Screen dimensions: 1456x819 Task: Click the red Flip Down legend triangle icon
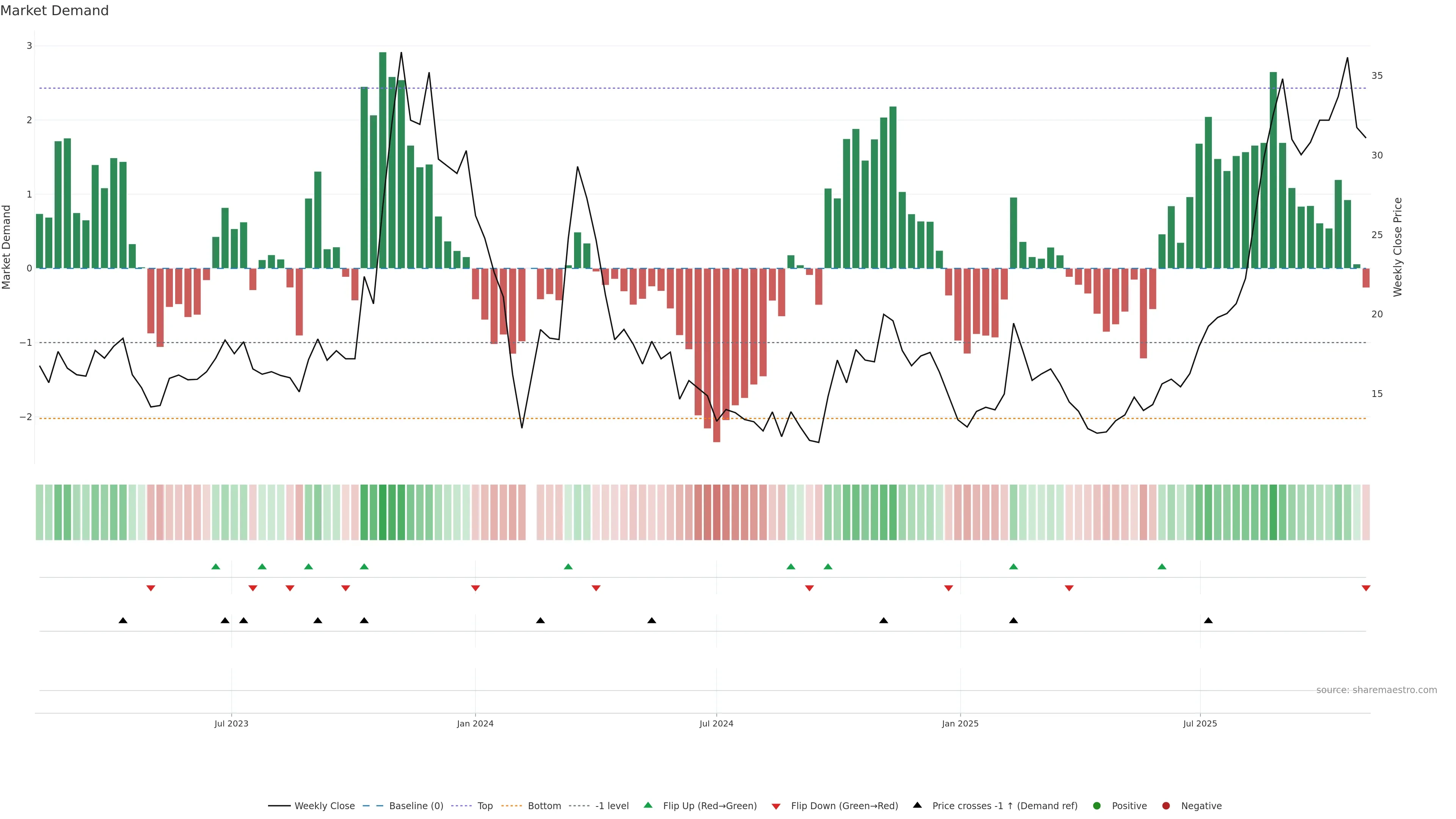click(x=776, y=806)
